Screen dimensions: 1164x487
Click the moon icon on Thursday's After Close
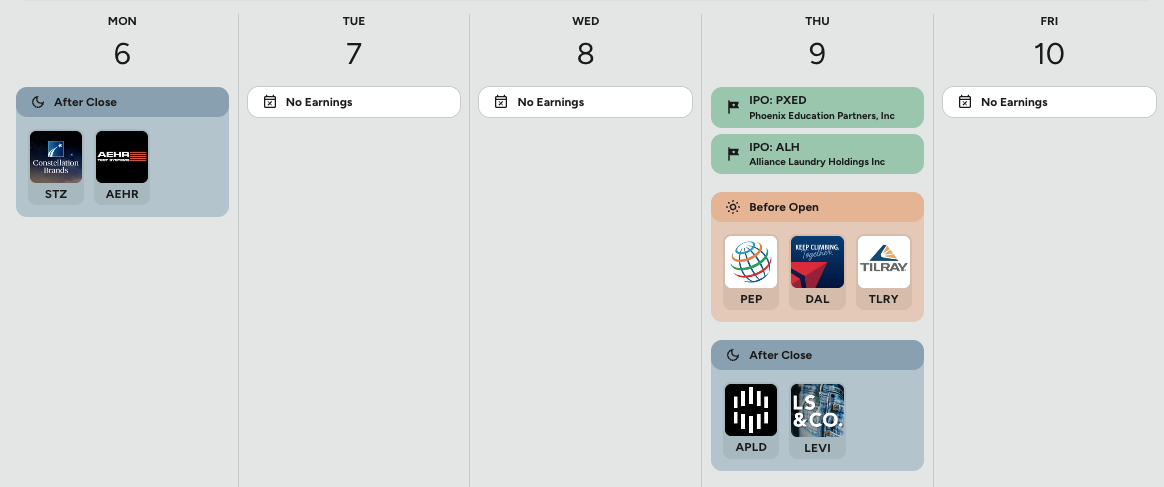[733, 355]
